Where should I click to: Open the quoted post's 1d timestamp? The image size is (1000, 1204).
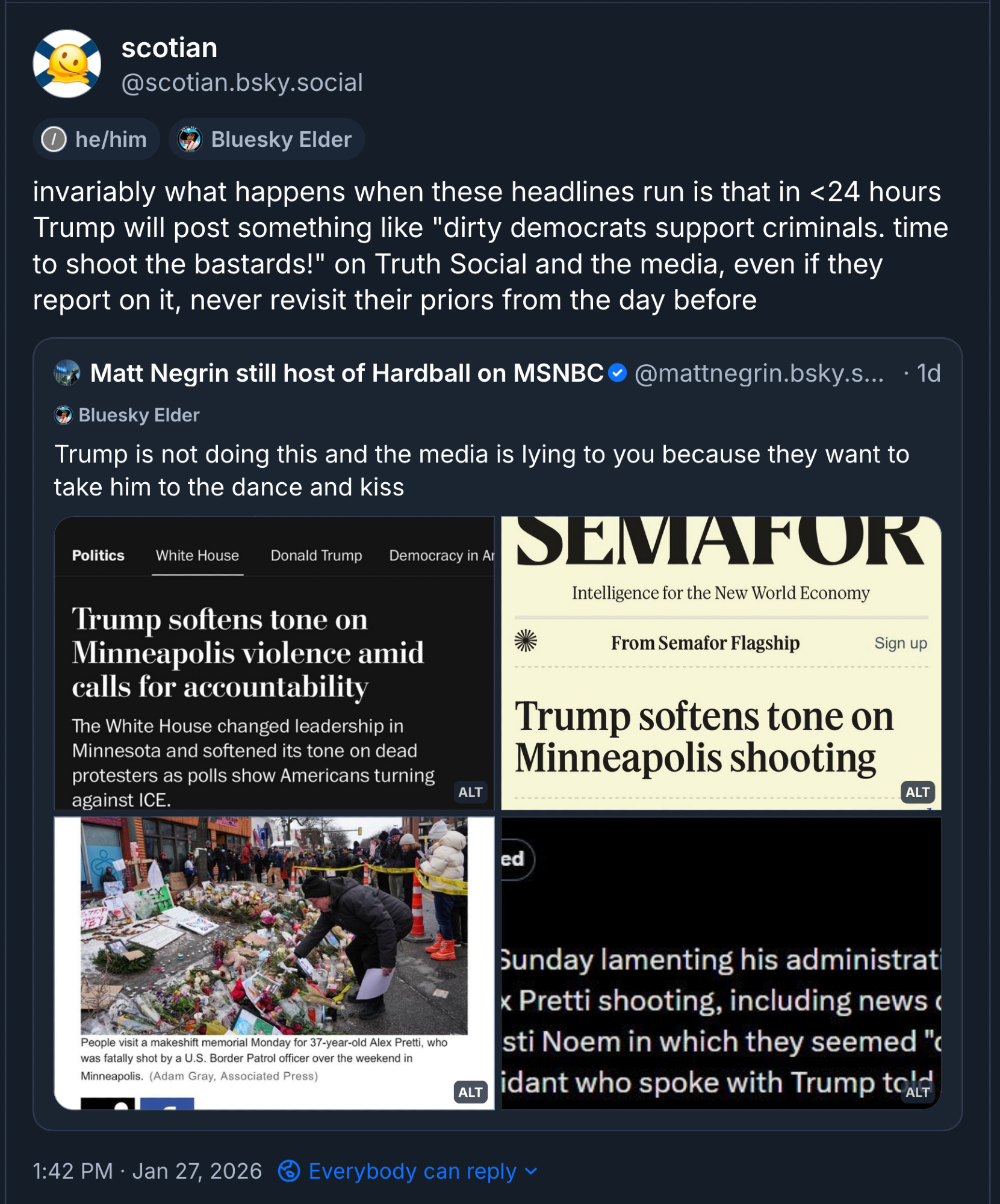tap(928, 373)
